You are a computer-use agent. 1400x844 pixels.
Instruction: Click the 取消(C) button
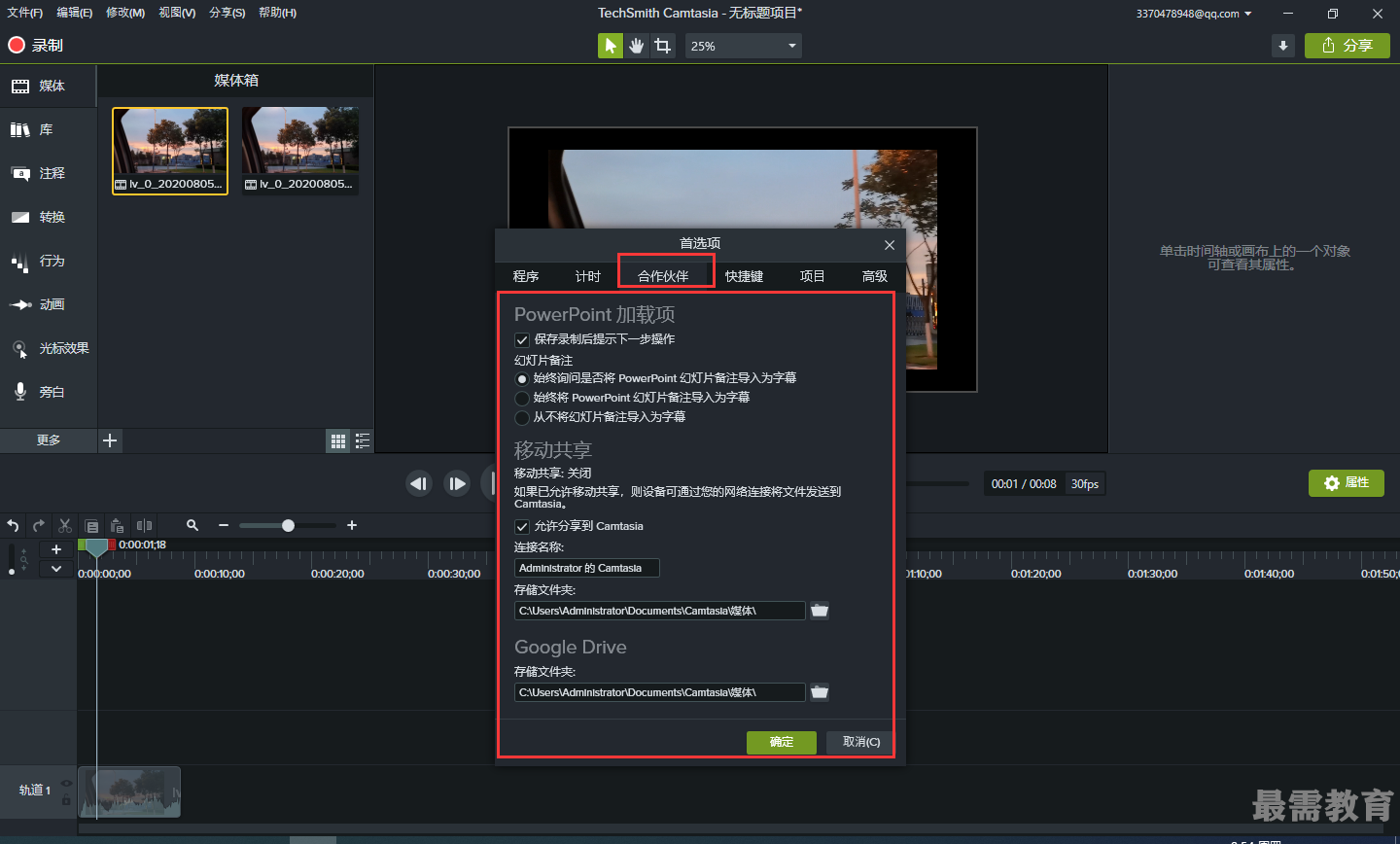tap(861, 742)
